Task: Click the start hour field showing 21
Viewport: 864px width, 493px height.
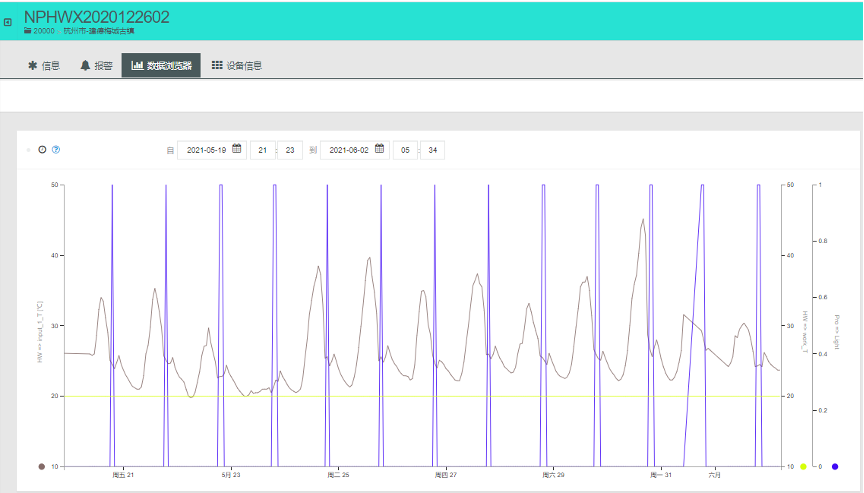Action: [262, 150]
